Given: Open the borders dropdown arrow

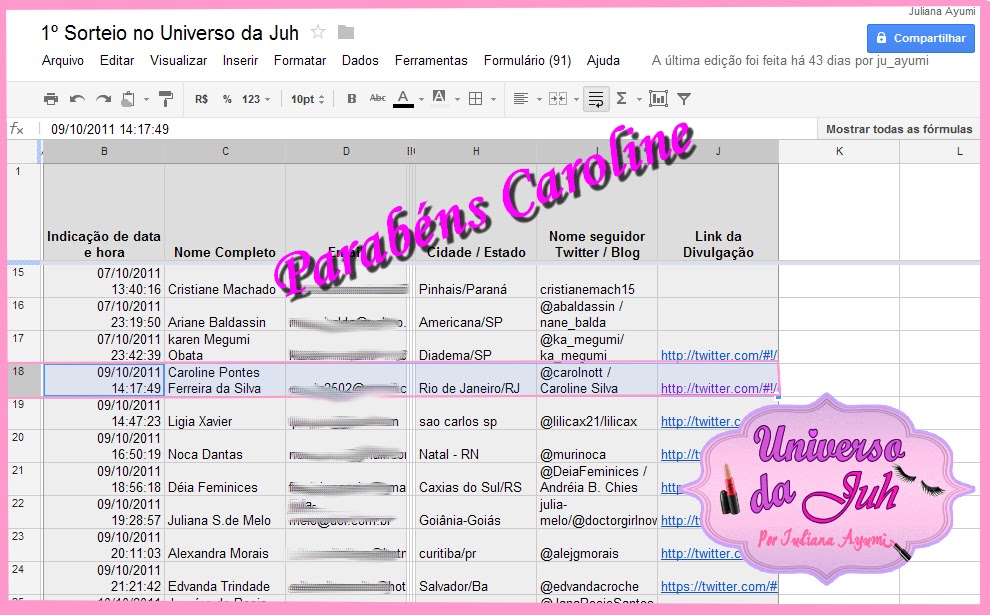Looking at the screenshot, I should pyautogui.click(x=493, y=99).
